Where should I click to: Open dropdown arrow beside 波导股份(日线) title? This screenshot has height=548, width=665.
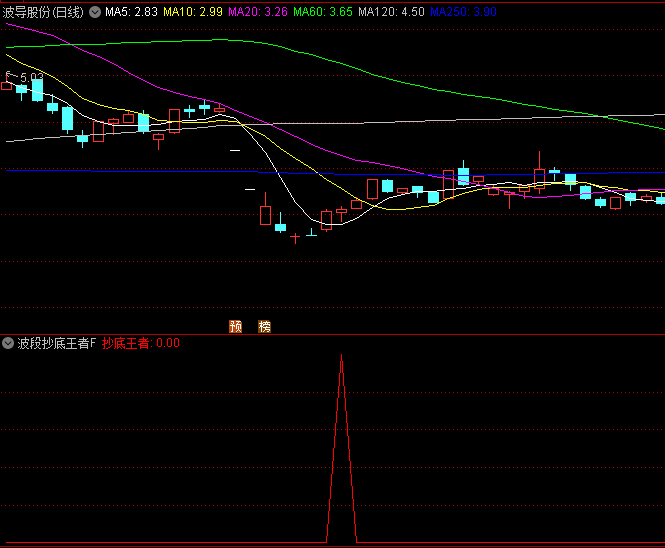tap(95, 12)
